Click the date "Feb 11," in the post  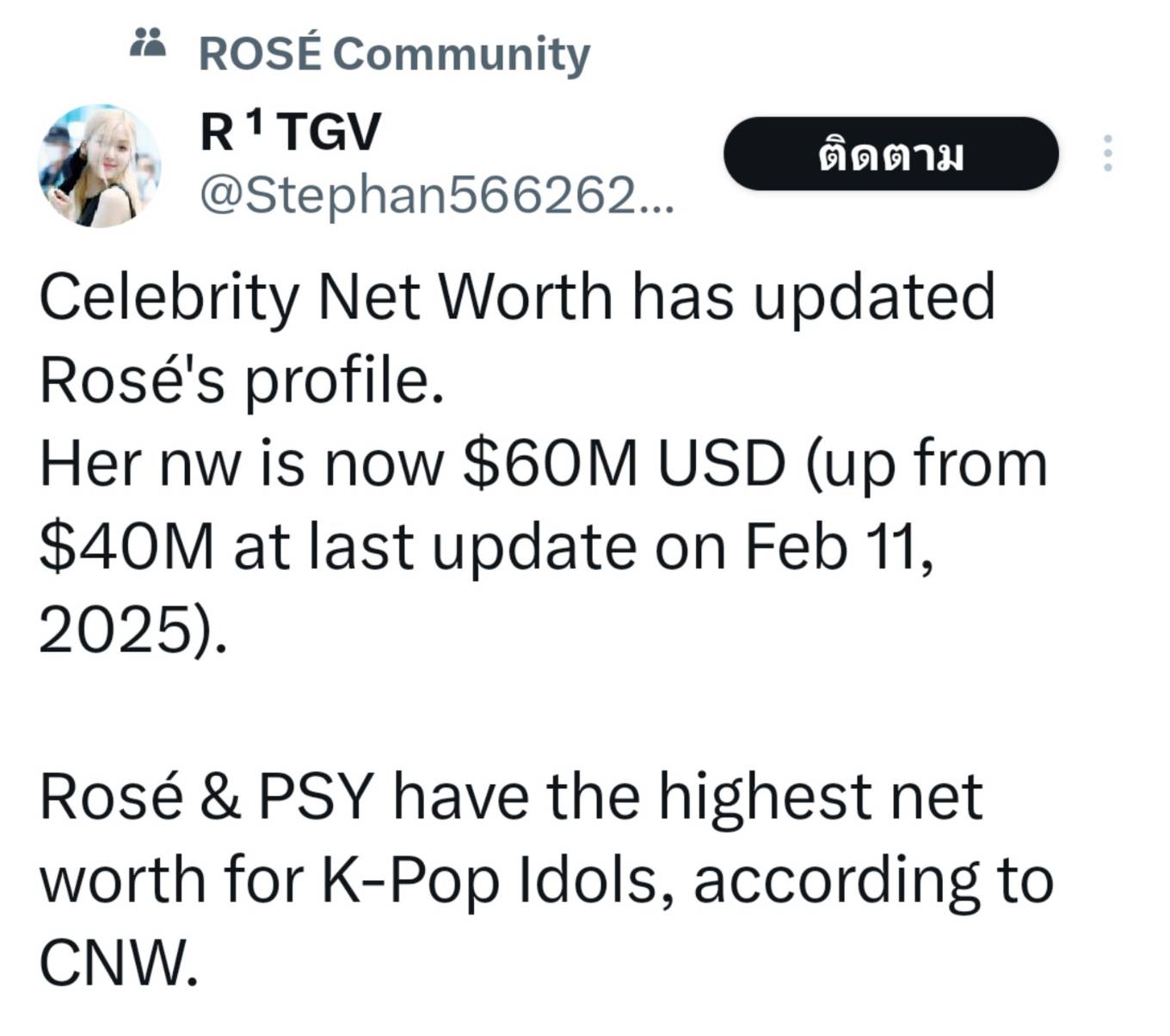838,547
